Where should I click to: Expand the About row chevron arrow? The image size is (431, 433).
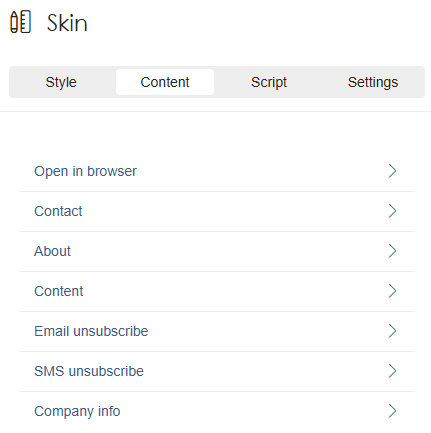(392, 251)
